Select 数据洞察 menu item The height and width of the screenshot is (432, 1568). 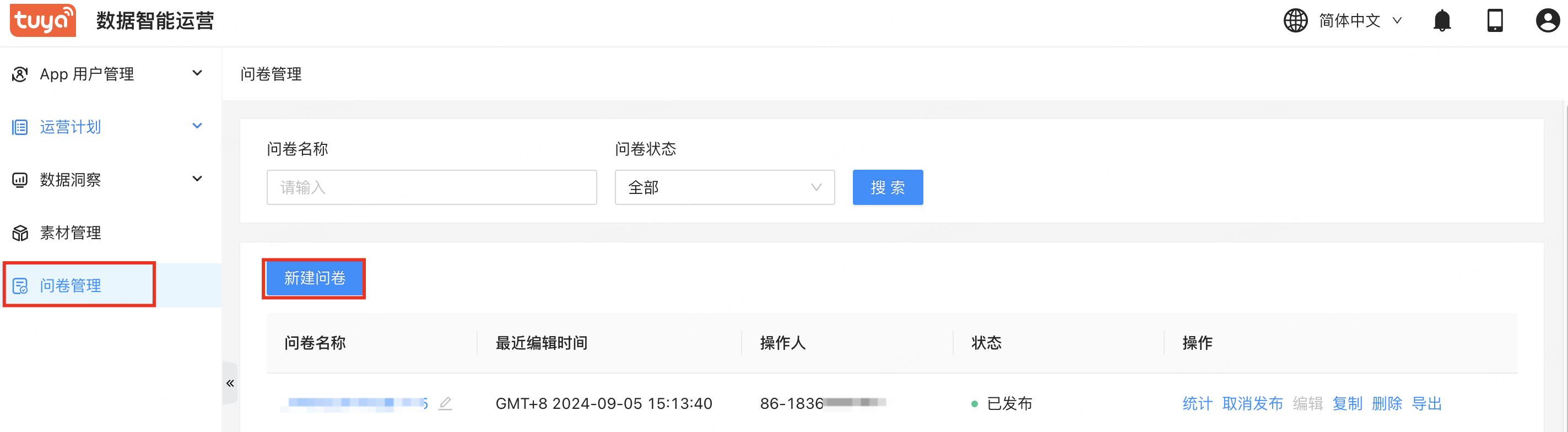coord(111,180)
